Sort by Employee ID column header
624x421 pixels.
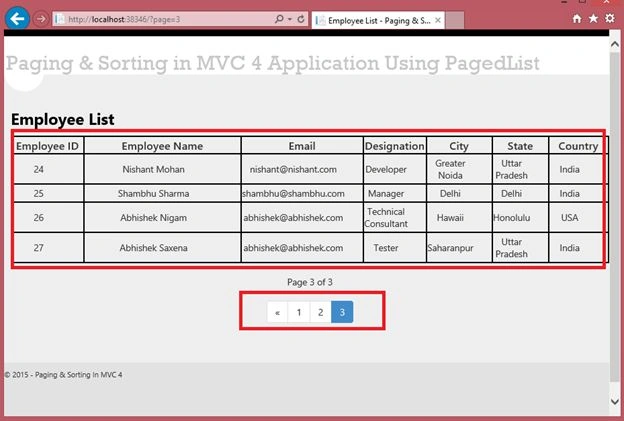pyautogui.click(x=47, y=146)
